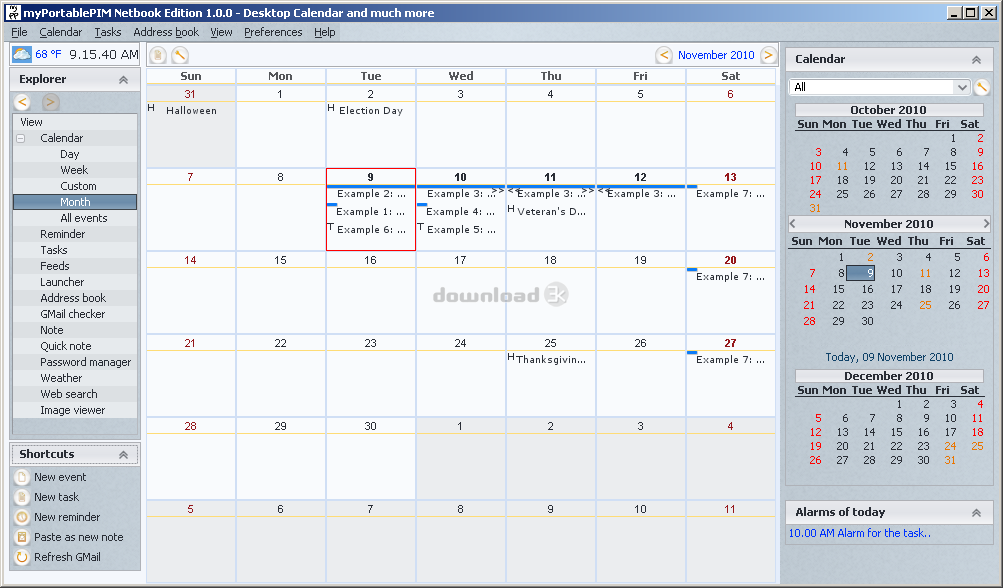1003x588 pixels.
Task: Open Tasks in the Explorer tree
Action: pos(54,250)
